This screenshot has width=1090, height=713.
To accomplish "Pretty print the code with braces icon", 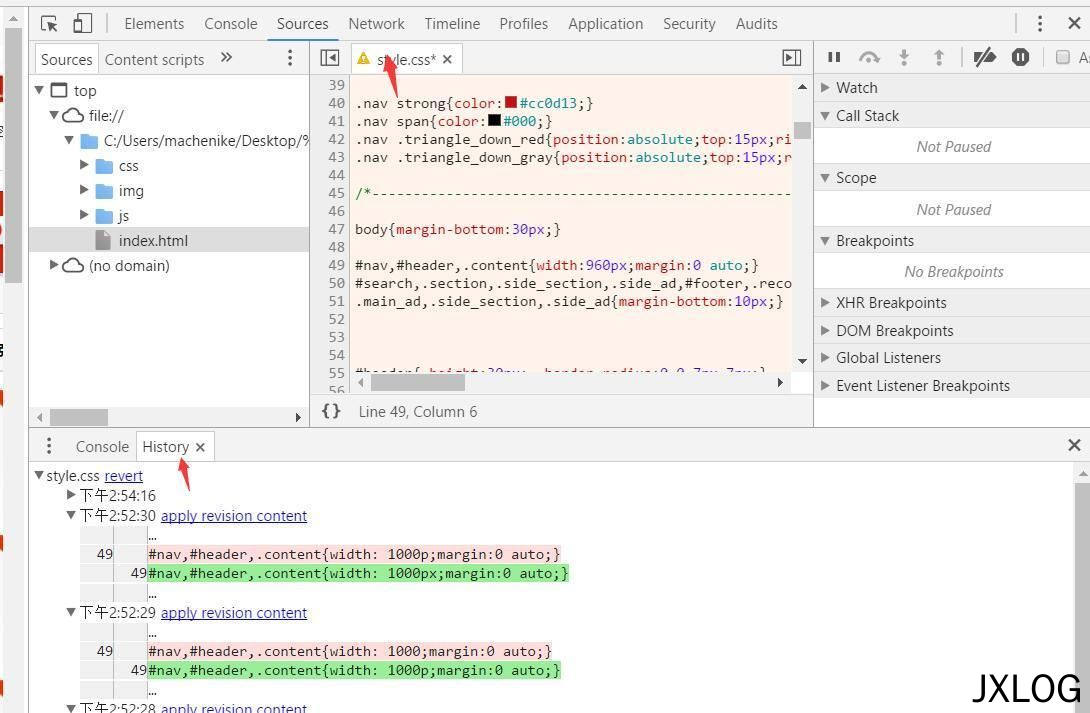I will coord(331,411).
